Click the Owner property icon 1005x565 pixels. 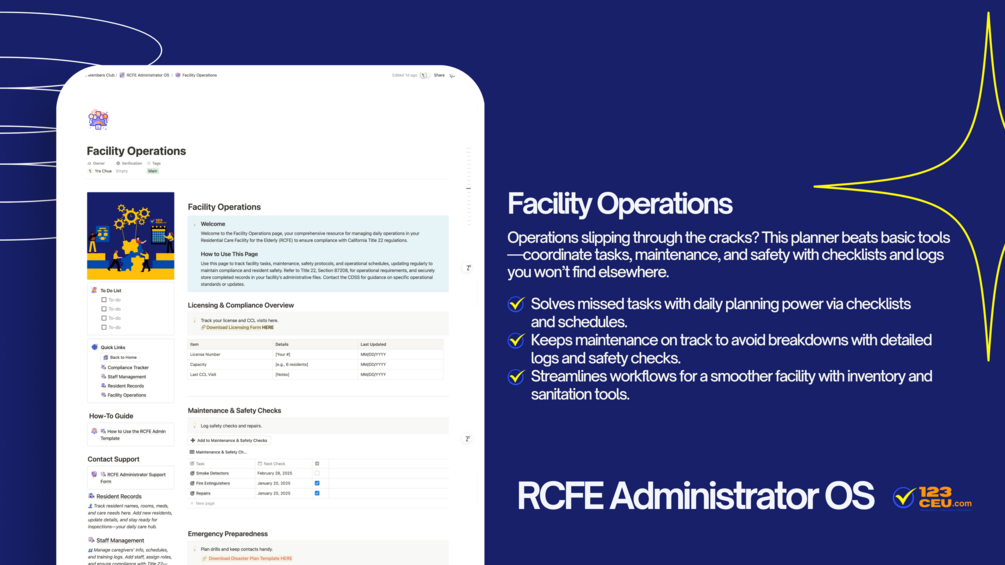[x=89, y=163]
